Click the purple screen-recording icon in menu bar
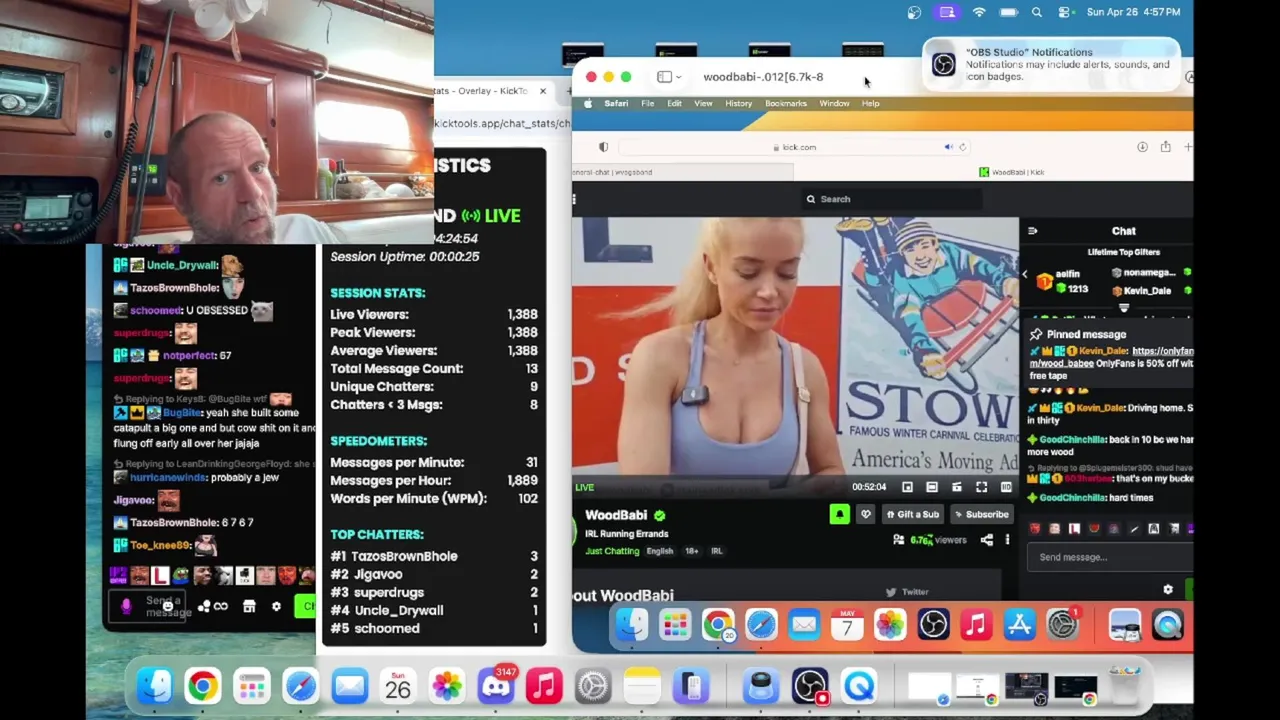The width and height of the screenshot is (1280, 720). tap(947, 12)
